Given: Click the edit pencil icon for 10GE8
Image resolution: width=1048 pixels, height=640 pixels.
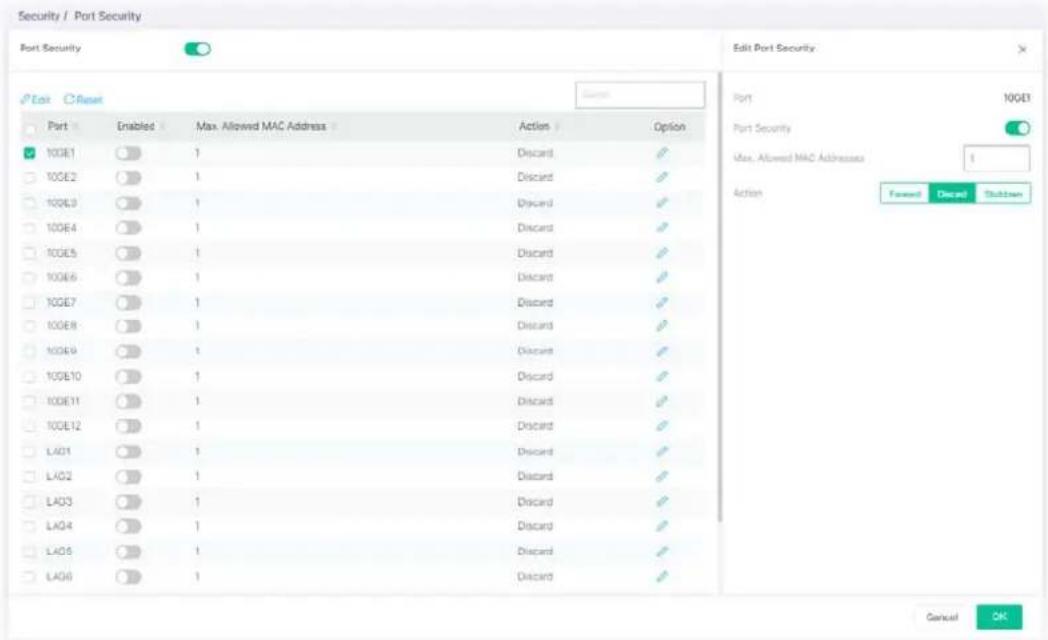Looking at the screenshot, I should click(662, 326).
